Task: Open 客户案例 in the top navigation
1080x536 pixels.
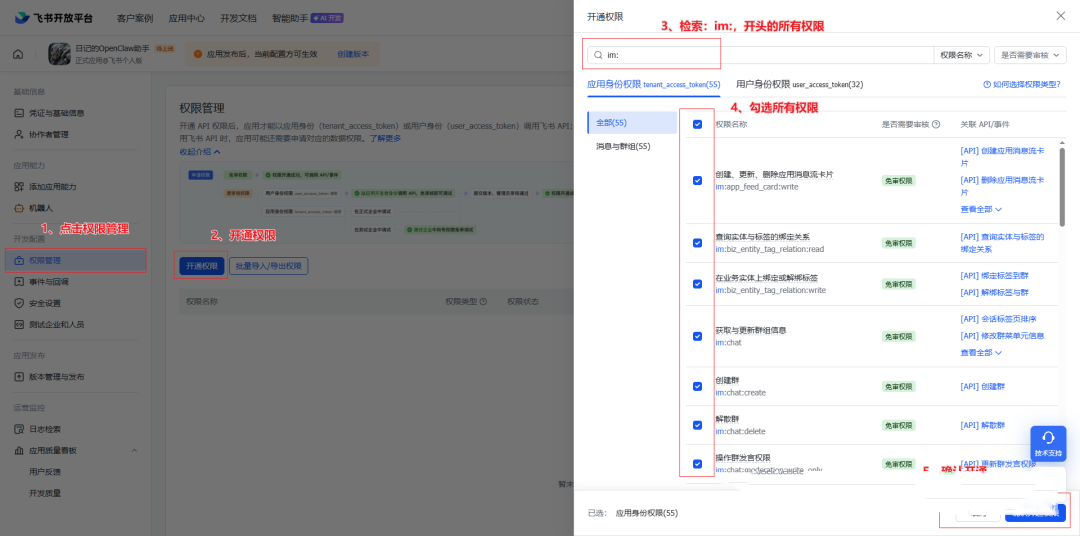Action: tap(135, 18)
